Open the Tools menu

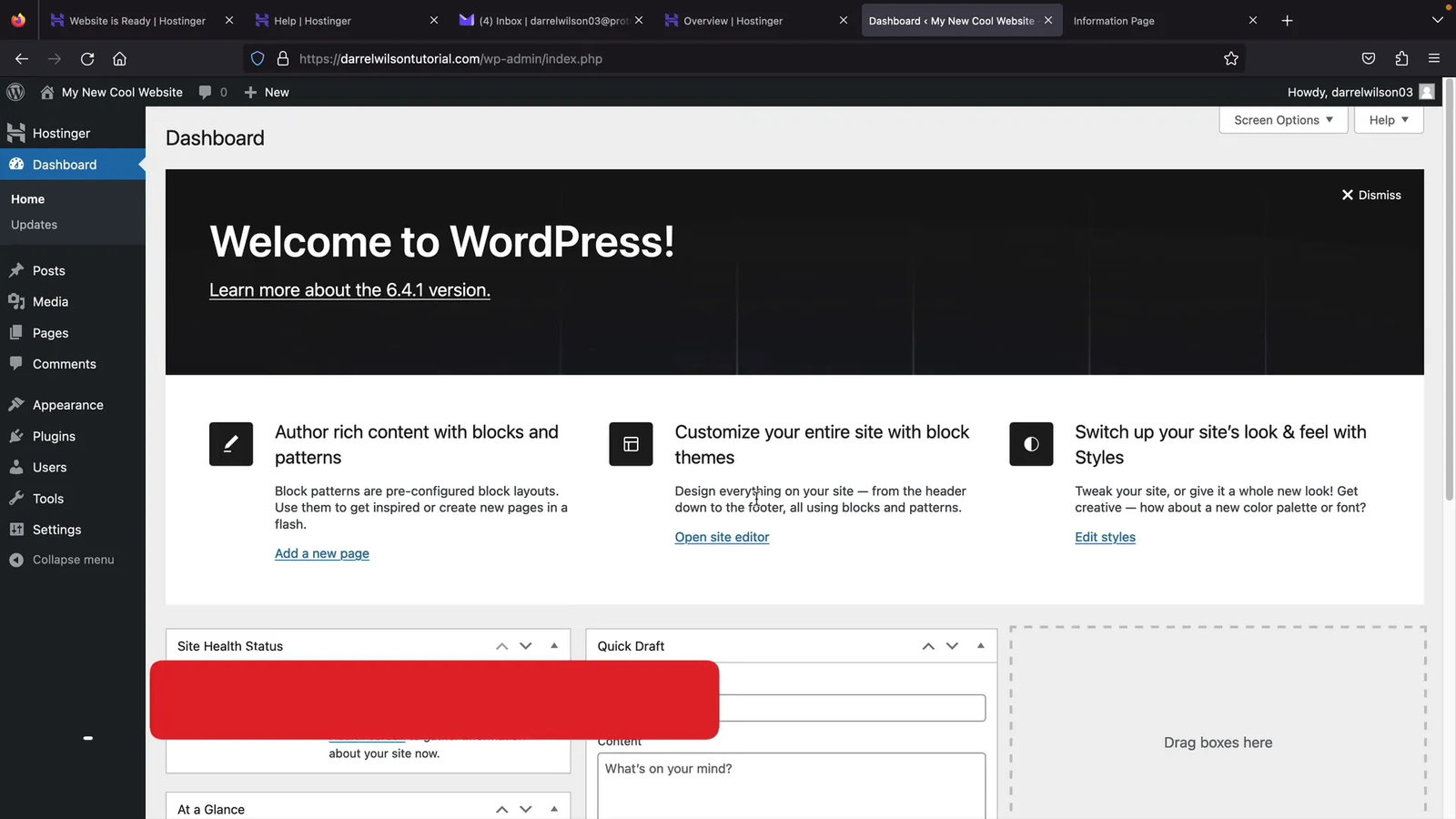pos(73,499)
